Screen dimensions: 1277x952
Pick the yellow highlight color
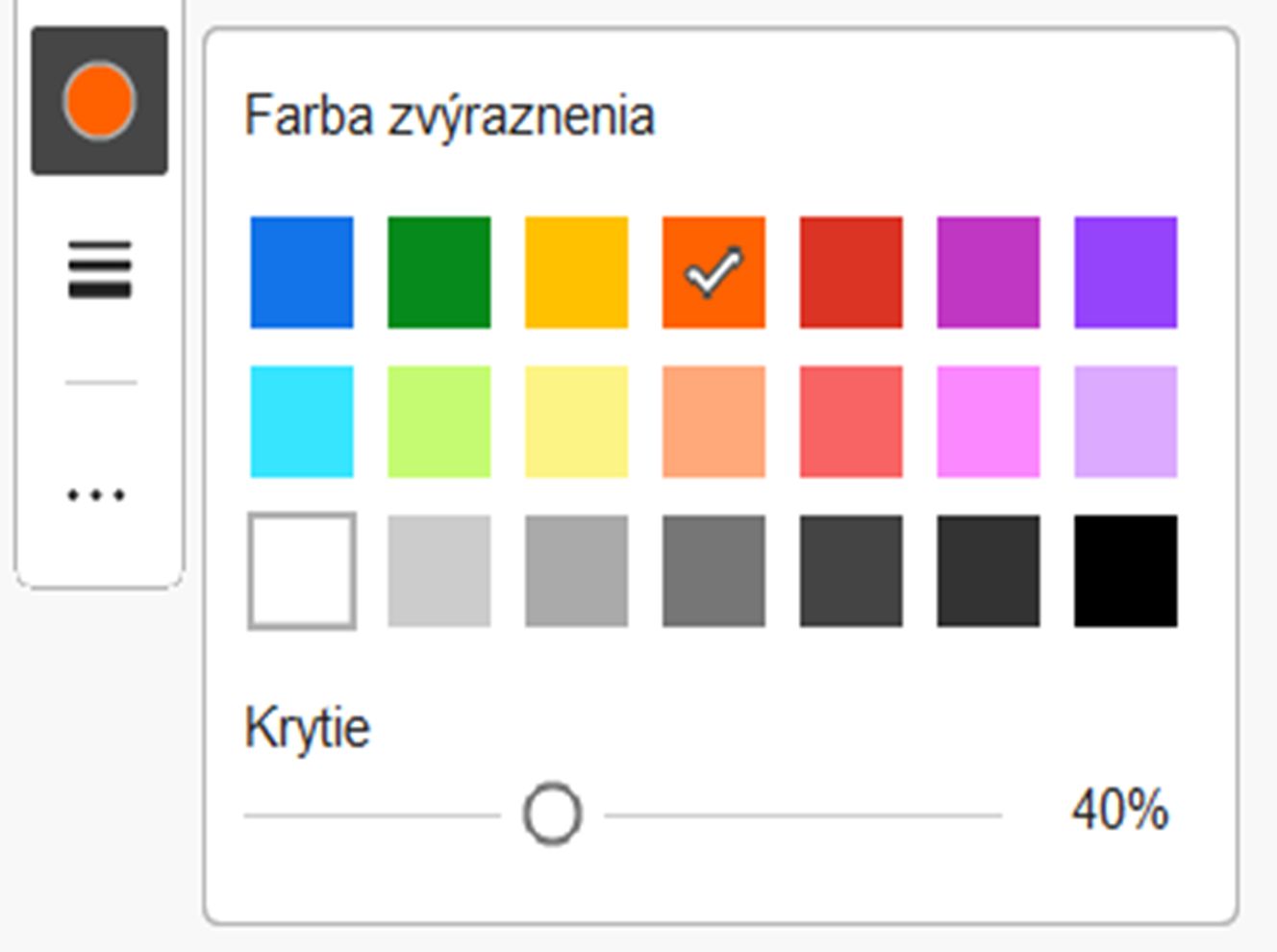pyautogui.click(x=576, y=272)
